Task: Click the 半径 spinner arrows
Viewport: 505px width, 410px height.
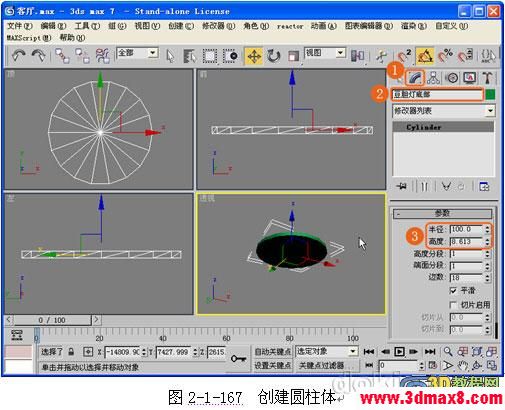Action: (x=487, y=229)
